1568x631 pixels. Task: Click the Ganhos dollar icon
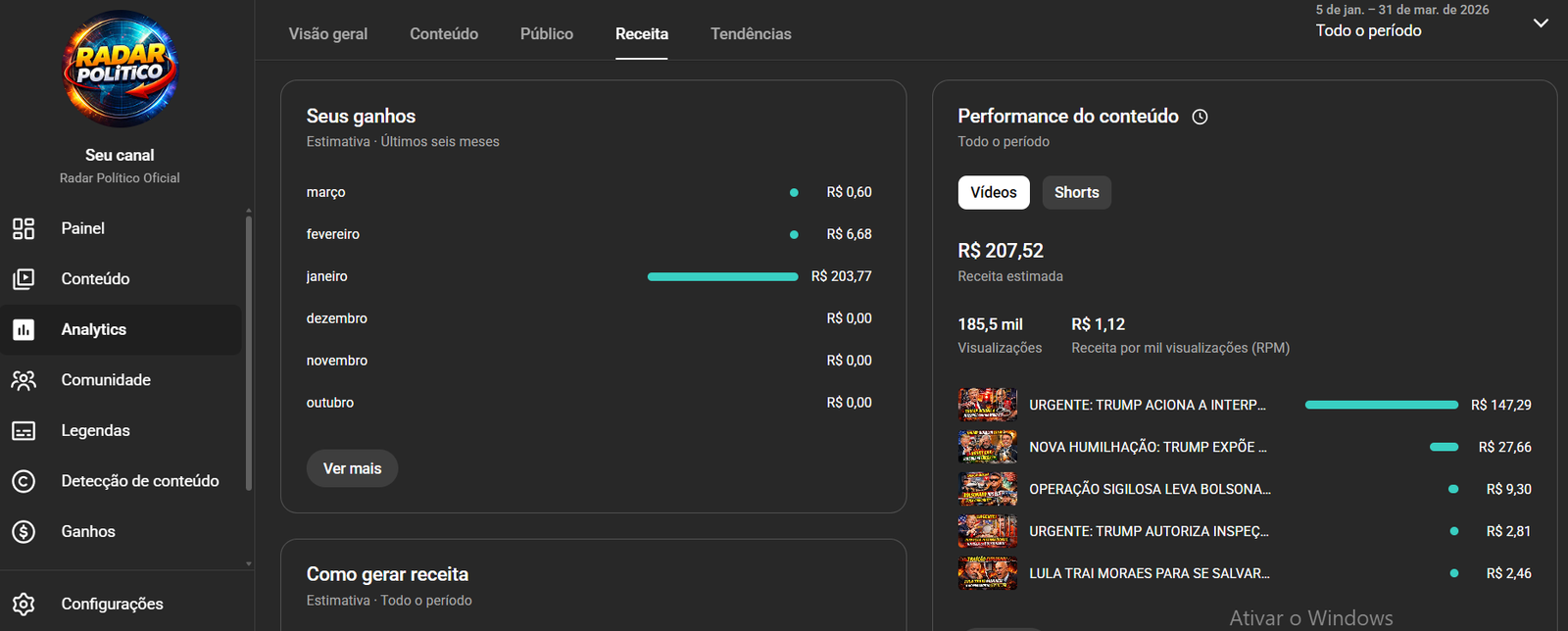pos(24,532)
